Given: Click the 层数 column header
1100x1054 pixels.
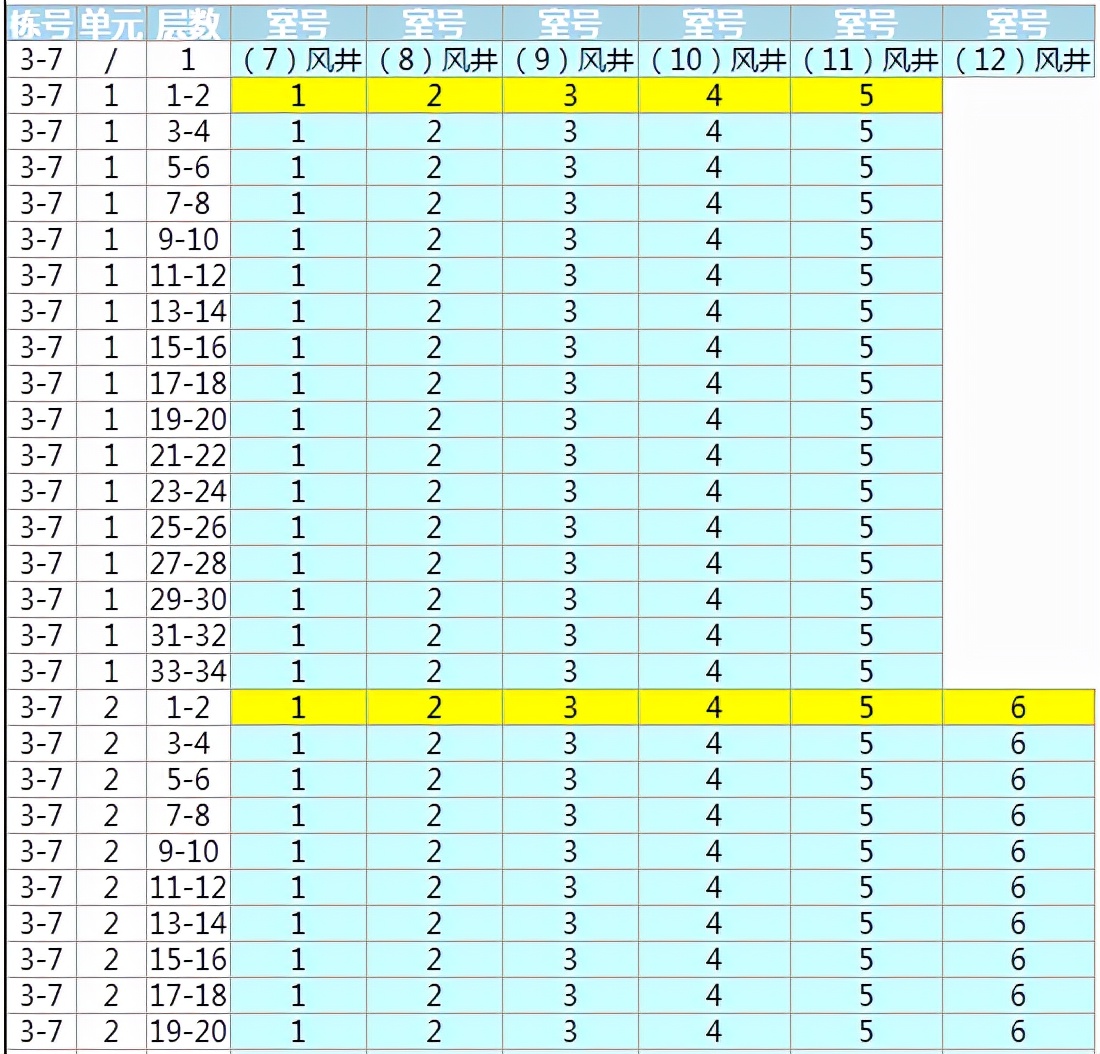Looking at the screenshot, I should pyautogui.click(x=188, y=24).
